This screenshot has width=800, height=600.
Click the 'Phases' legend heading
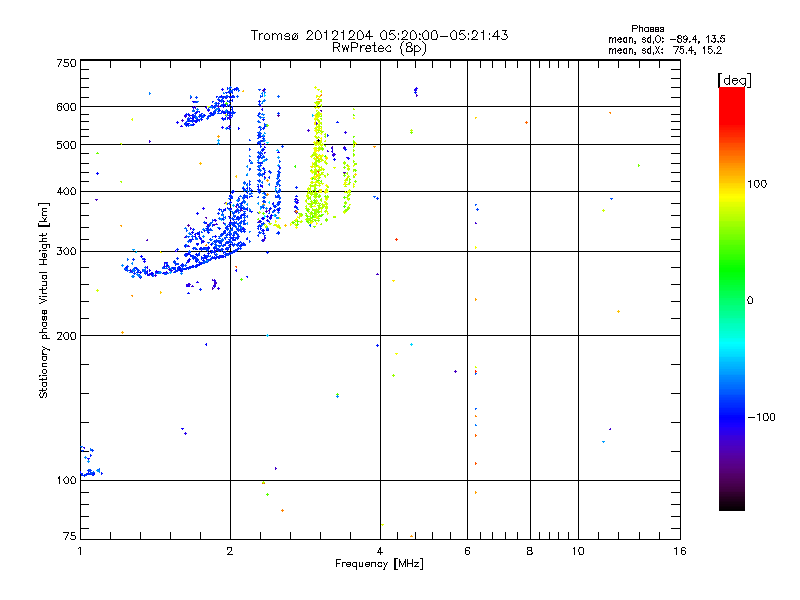coord(647,29)
